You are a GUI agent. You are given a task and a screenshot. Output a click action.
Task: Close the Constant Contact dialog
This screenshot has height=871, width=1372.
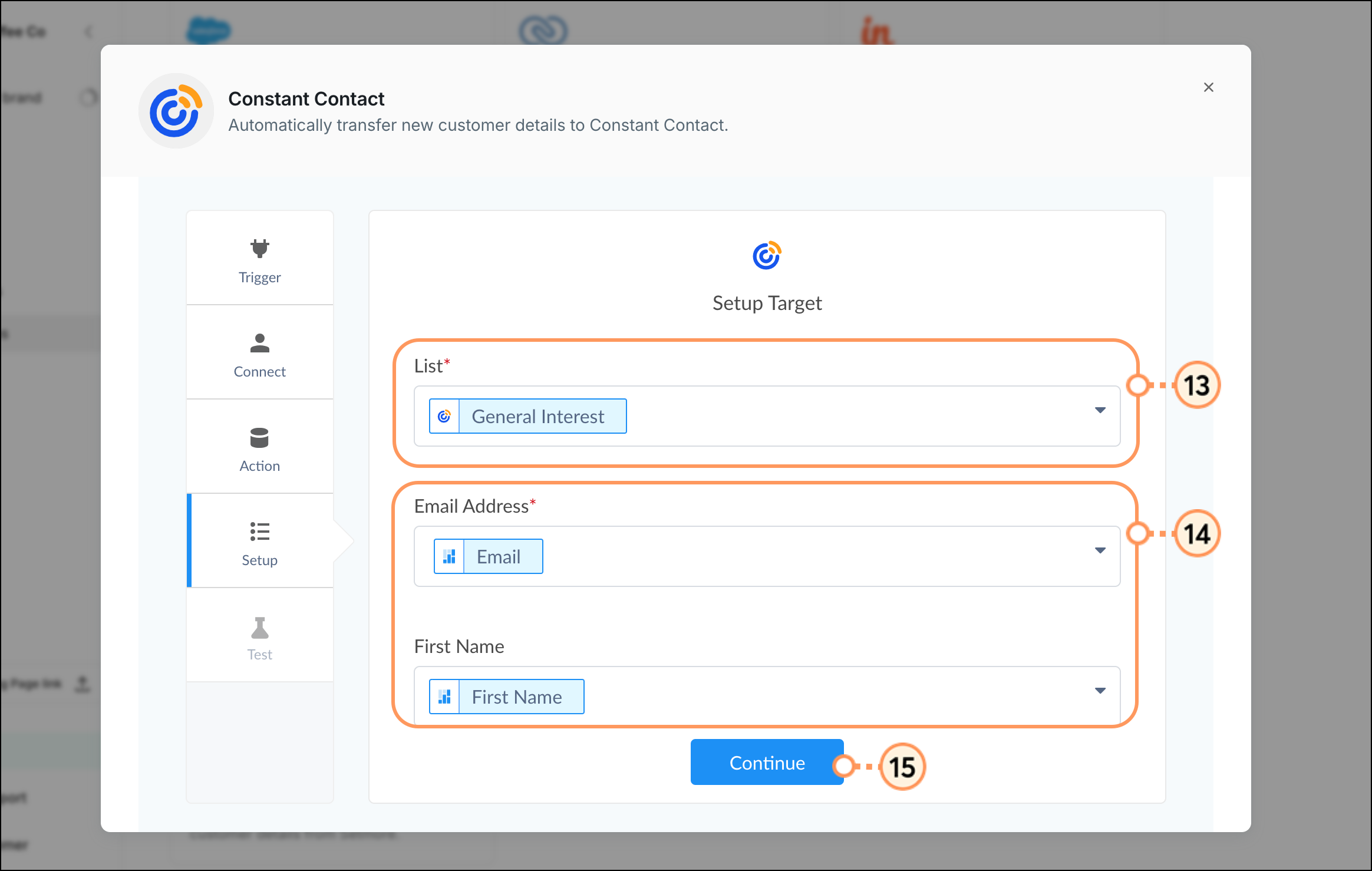tap(1208, 87)
